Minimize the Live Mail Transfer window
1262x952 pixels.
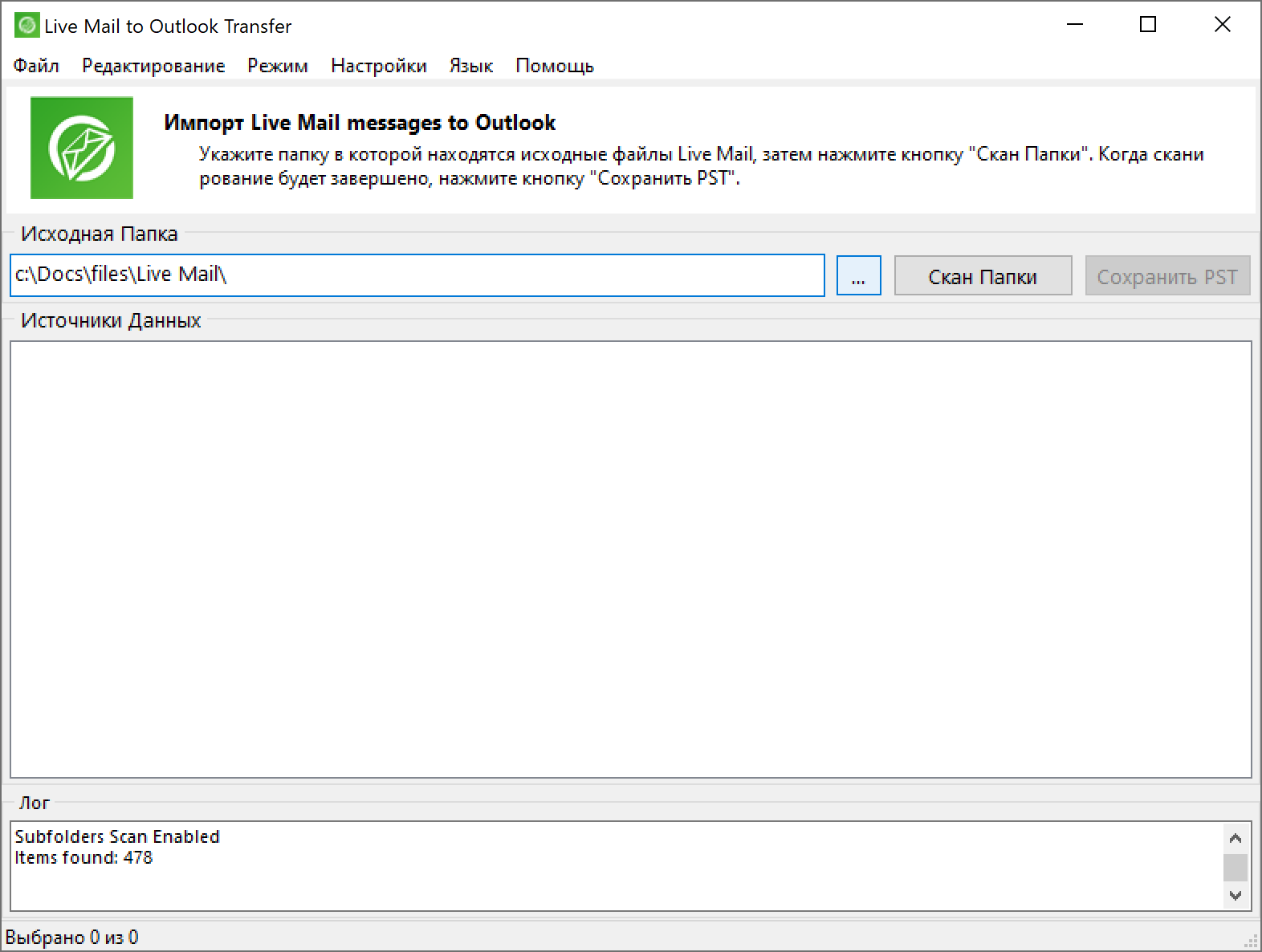click(1075, 26)
